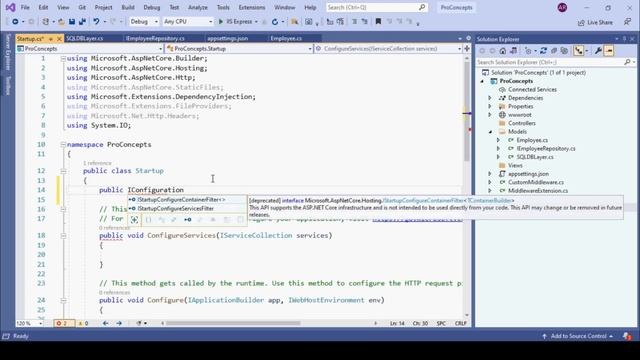
Task: Click Home icon in Solution Explorer
Action: click(x=503, y=51)
